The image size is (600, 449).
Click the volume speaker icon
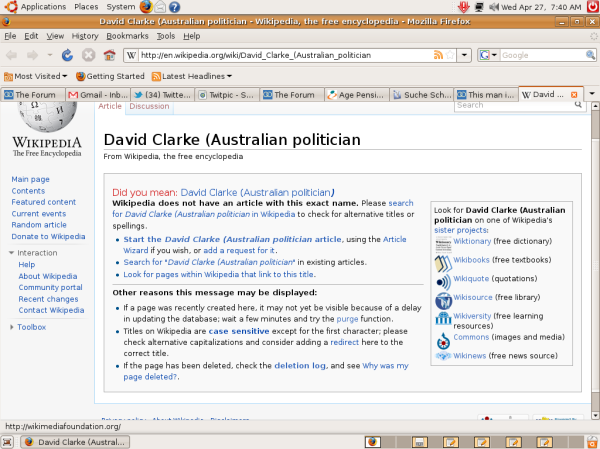pos(494,7)
